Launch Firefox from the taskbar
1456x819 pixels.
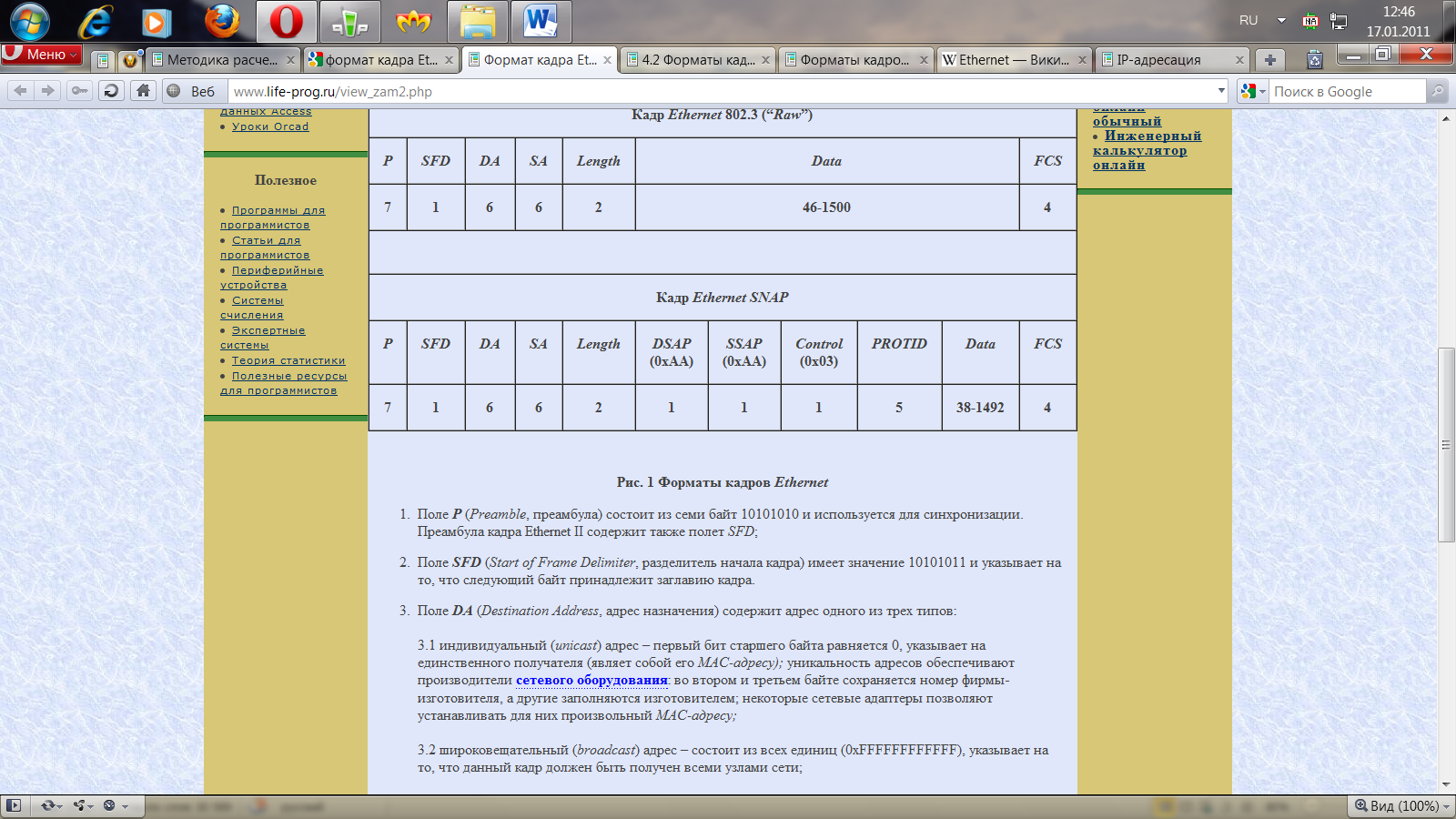pyautogui.click(x=221, y=22)
